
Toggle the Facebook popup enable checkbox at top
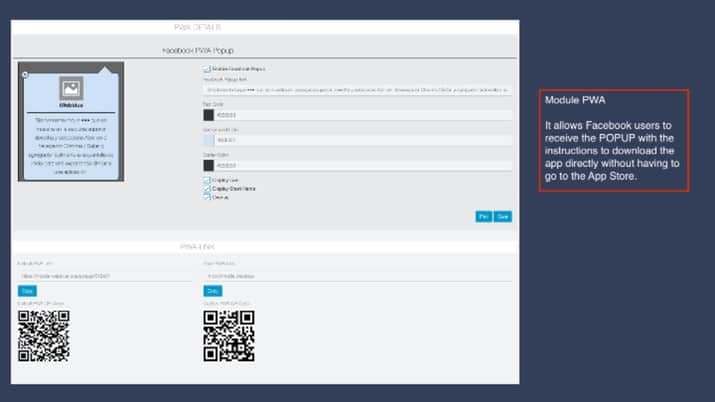pyautogui.click(x=207, y=69)
